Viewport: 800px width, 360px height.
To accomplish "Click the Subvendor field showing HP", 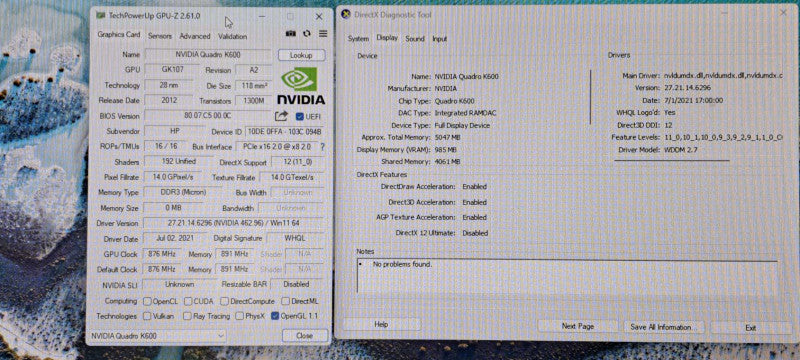I will click(x=175, y=131).
